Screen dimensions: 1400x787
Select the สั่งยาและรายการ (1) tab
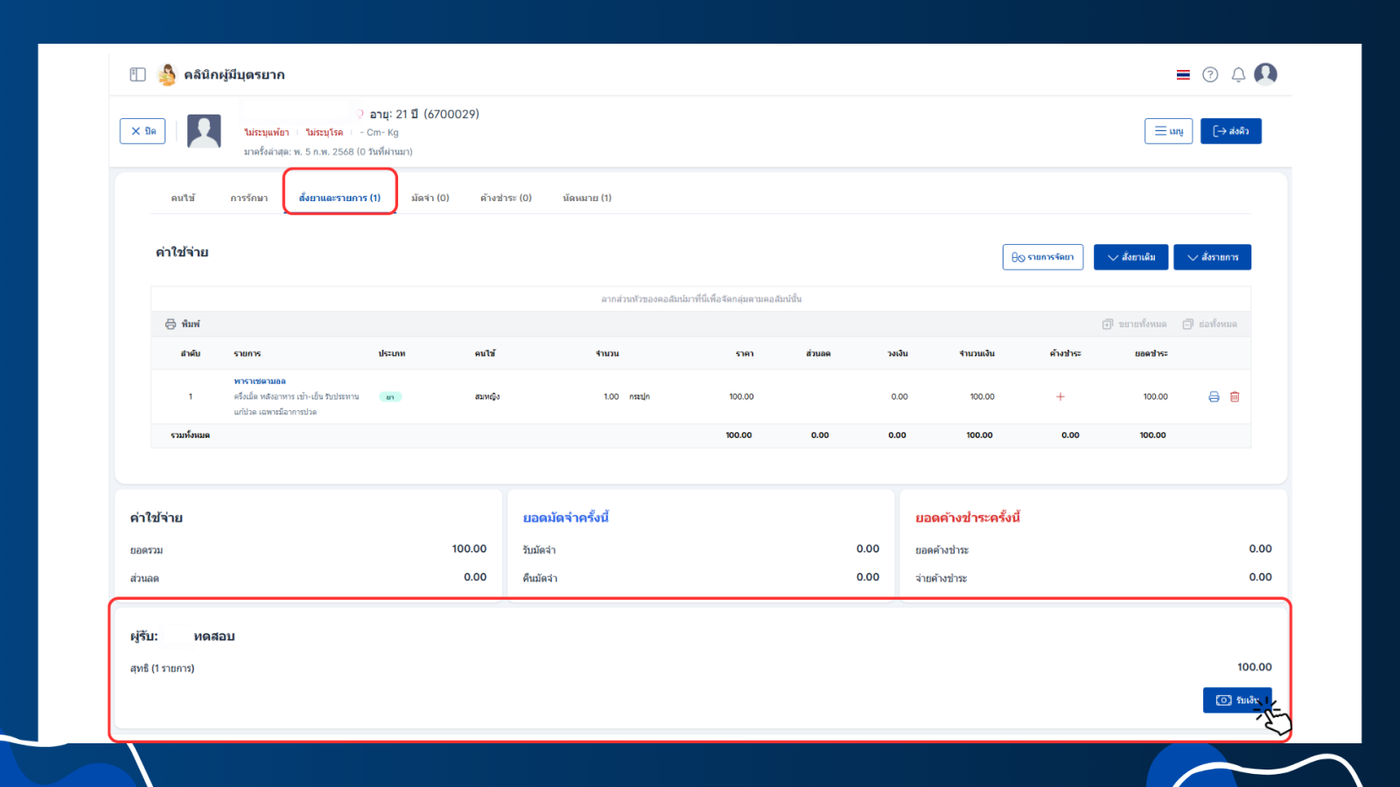pyautogui.click(x=340, y=198)
